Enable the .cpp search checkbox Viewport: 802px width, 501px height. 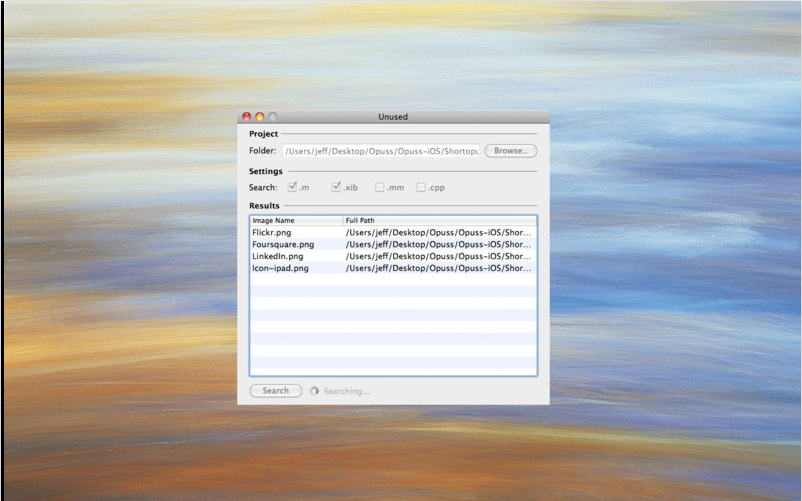(421, 188)
